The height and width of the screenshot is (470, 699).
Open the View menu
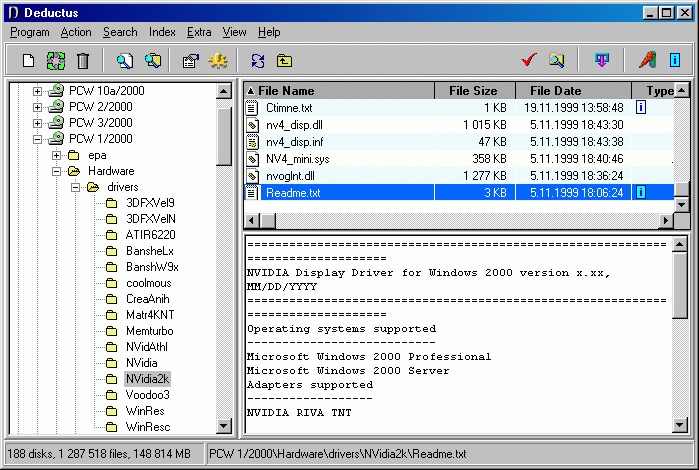tap(234, 32)
